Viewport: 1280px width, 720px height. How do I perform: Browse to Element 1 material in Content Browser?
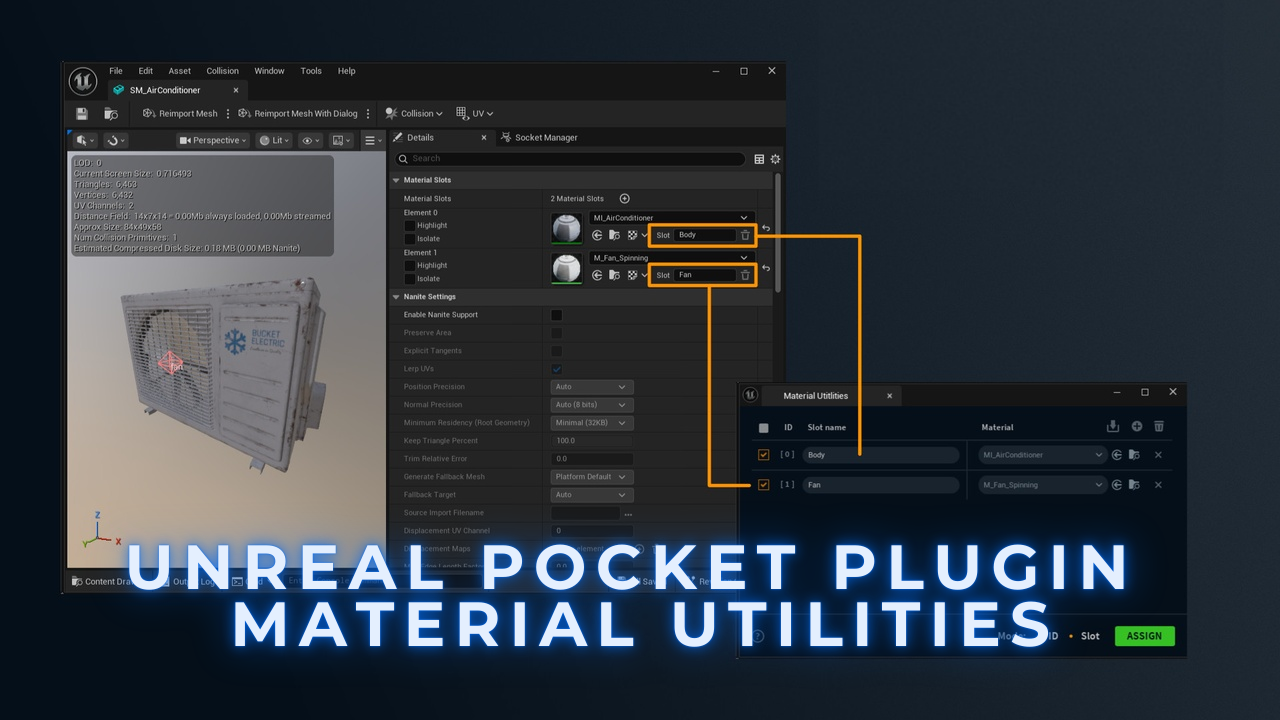point(614,275)
